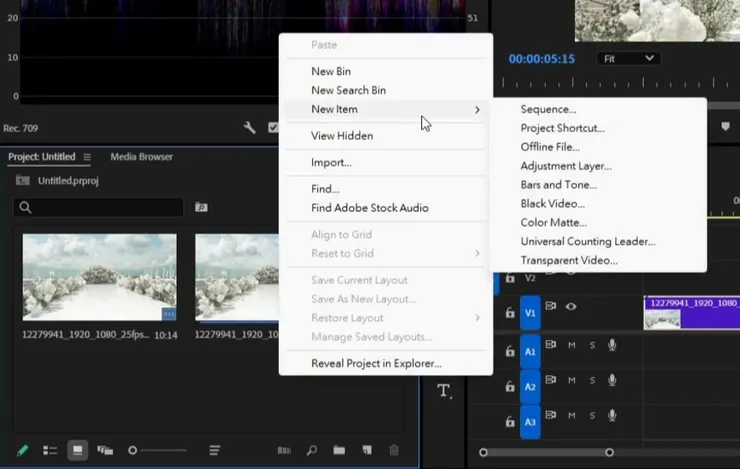Toggle V1 track output eye icon
Image resolution: width=740 pixels, height=469 pixels.
click(x=571, y=307)
